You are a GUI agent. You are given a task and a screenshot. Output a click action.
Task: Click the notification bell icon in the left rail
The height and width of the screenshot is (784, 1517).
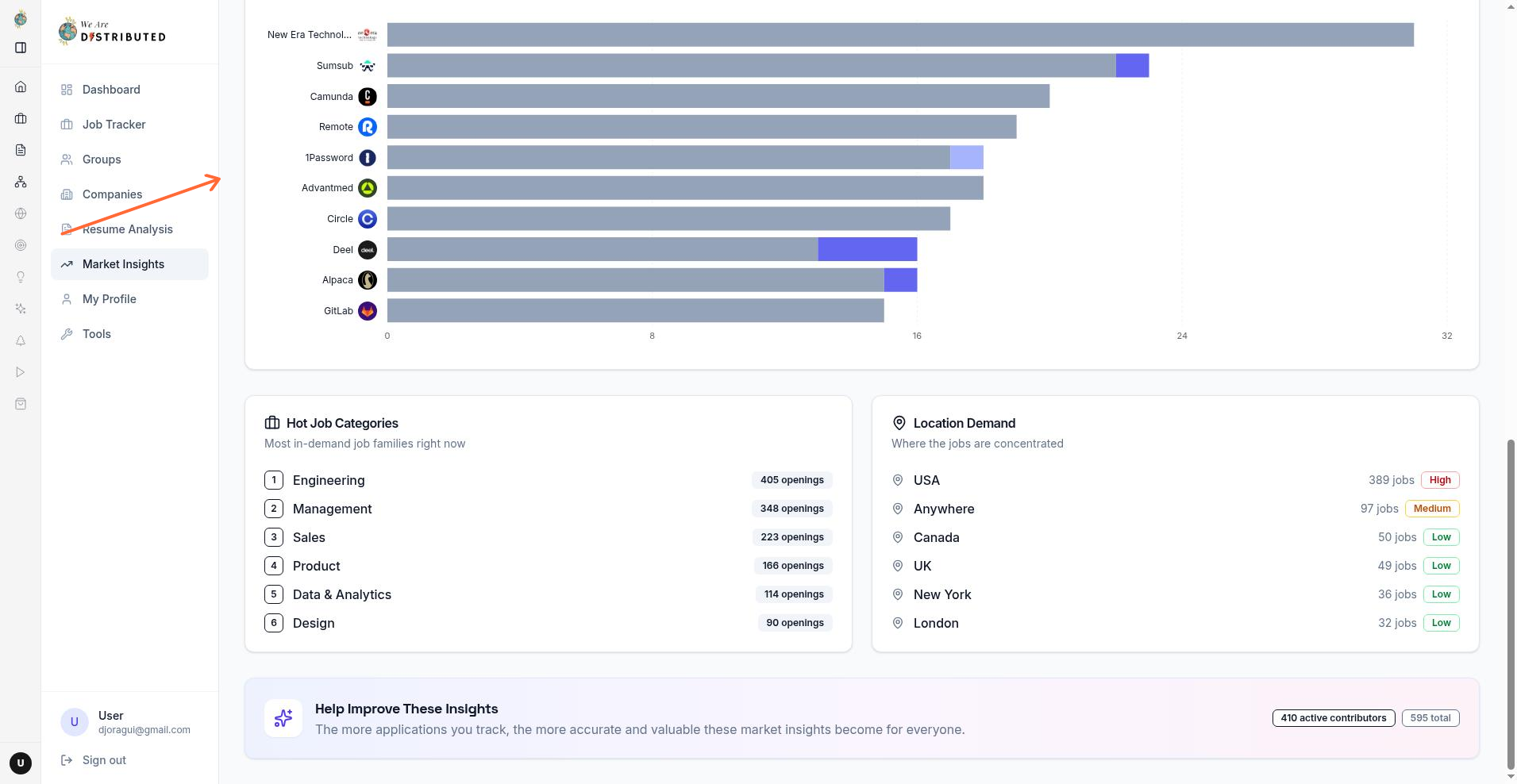(x=21, y=340)
